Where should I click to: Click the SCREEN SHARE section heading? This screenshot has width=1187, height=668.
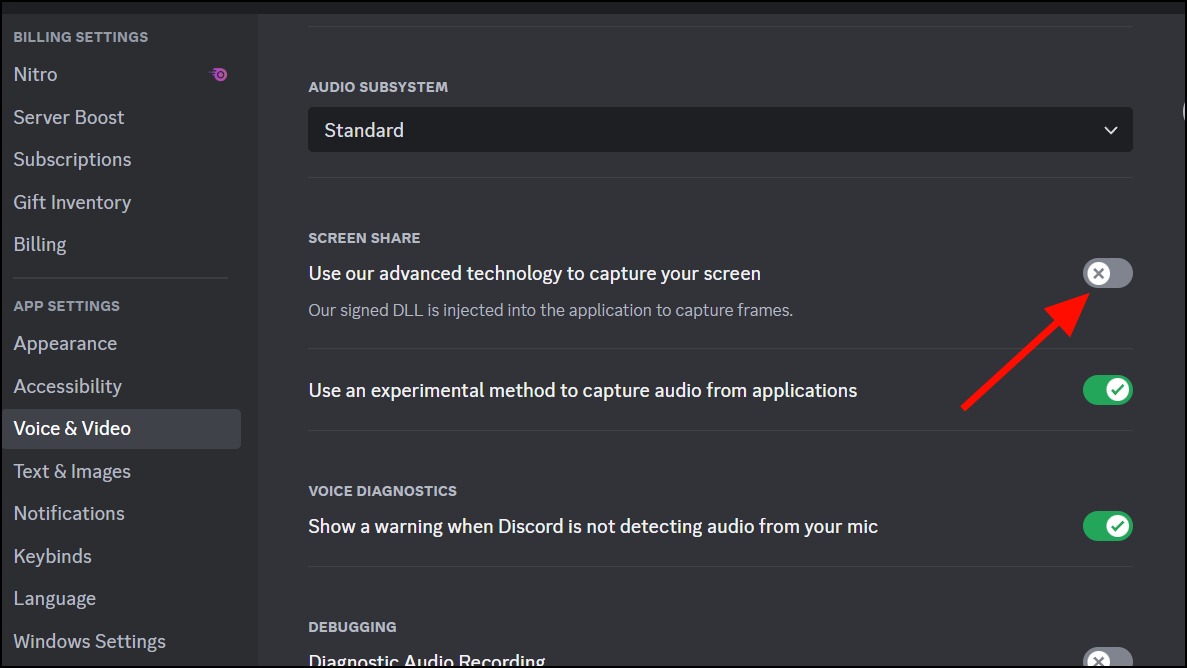click(x=364, y=238)
